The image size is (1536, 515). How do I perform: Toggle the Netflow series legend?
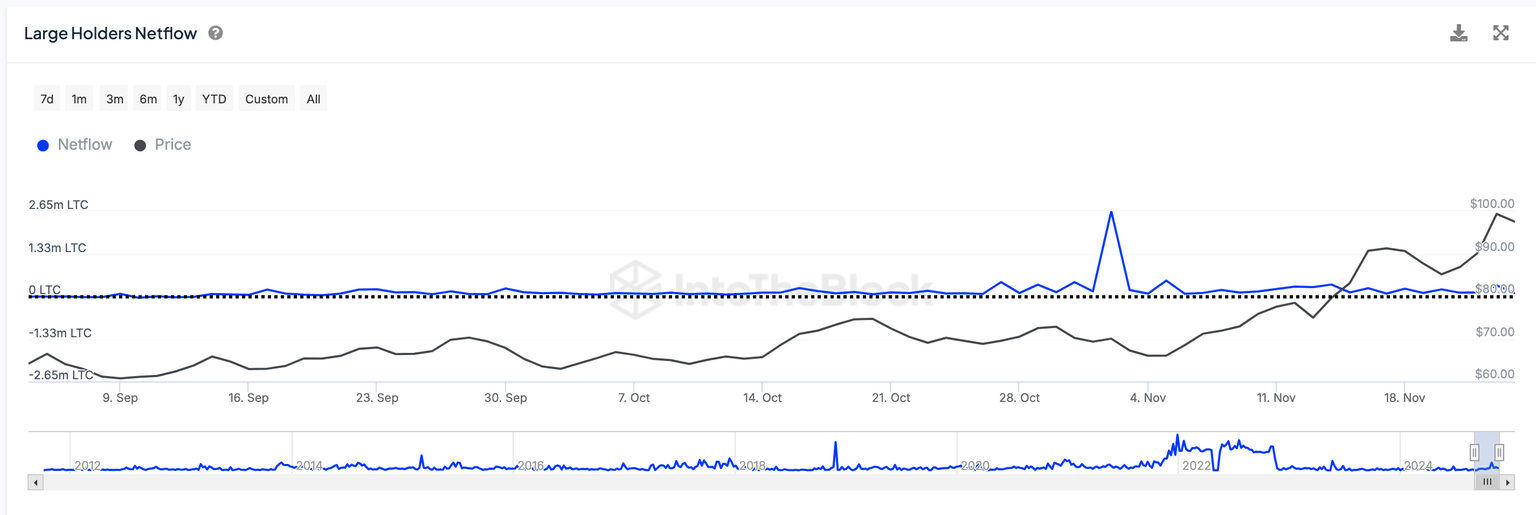pos(75,145)
